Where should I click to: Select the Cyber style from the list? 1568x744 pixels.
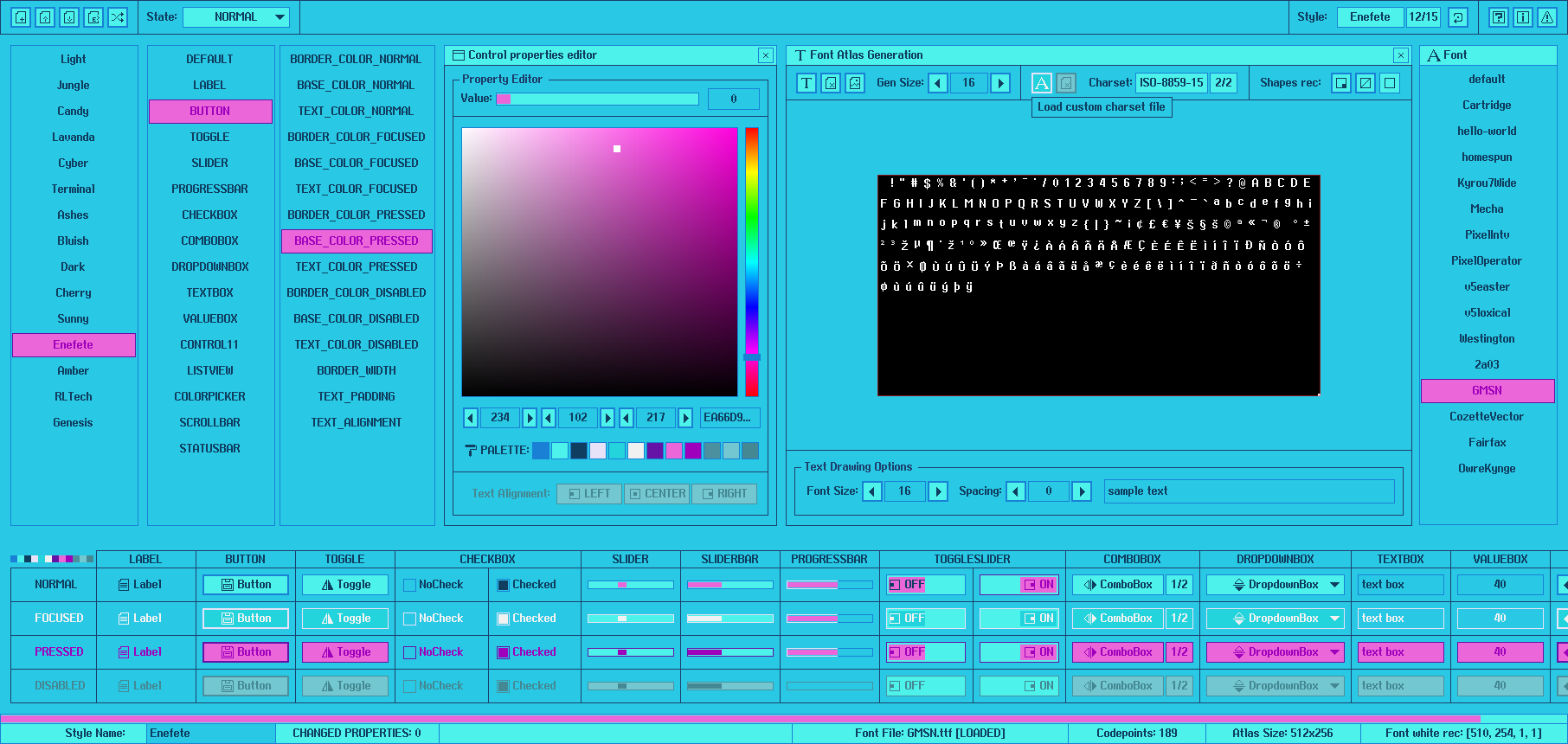point(74,164)
